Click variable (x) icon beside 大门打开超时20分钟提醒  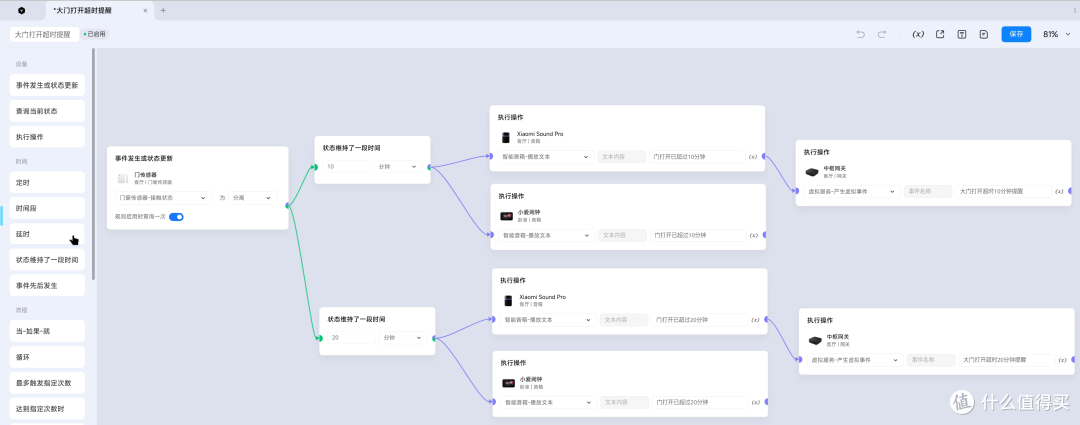[x=1063, y=360]
